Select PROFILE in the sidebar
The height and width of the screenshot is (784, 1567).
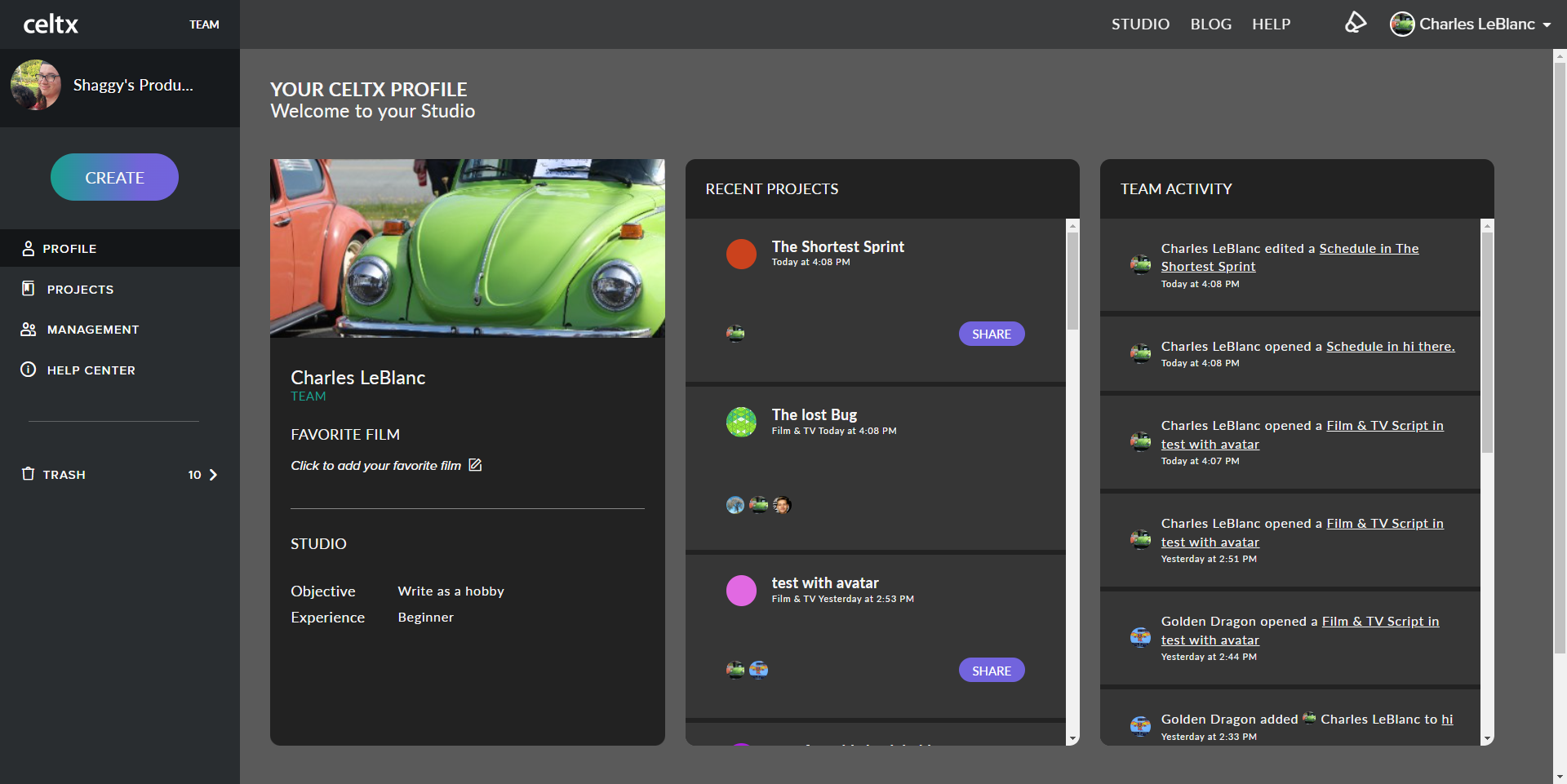click(x=120, y=248)
